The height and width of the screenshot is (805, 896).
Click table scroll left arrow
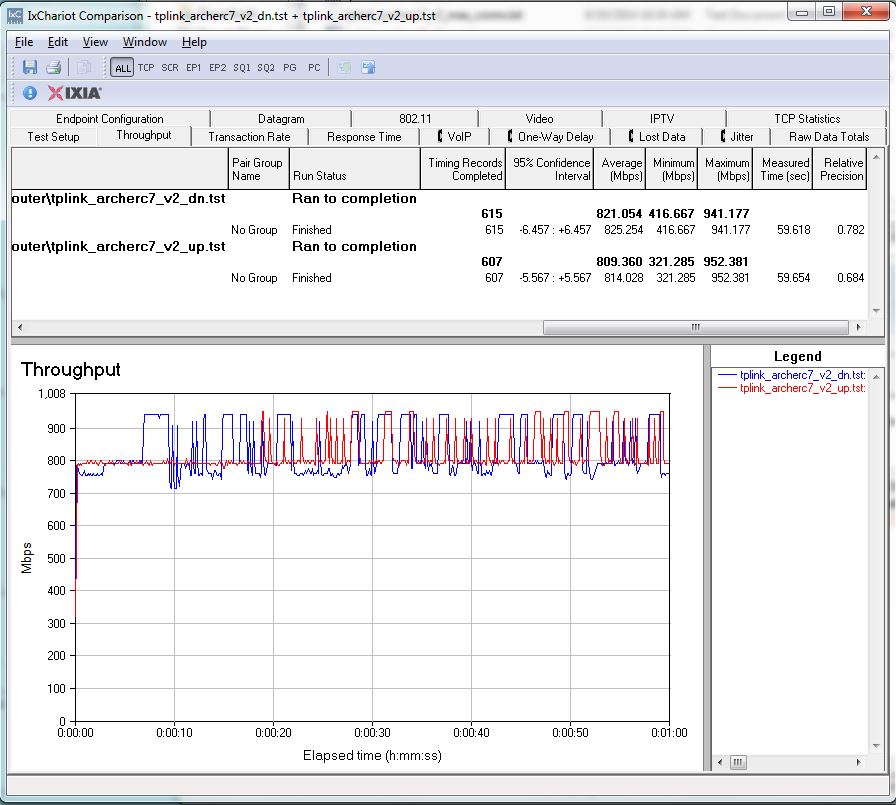coord(20,327)
